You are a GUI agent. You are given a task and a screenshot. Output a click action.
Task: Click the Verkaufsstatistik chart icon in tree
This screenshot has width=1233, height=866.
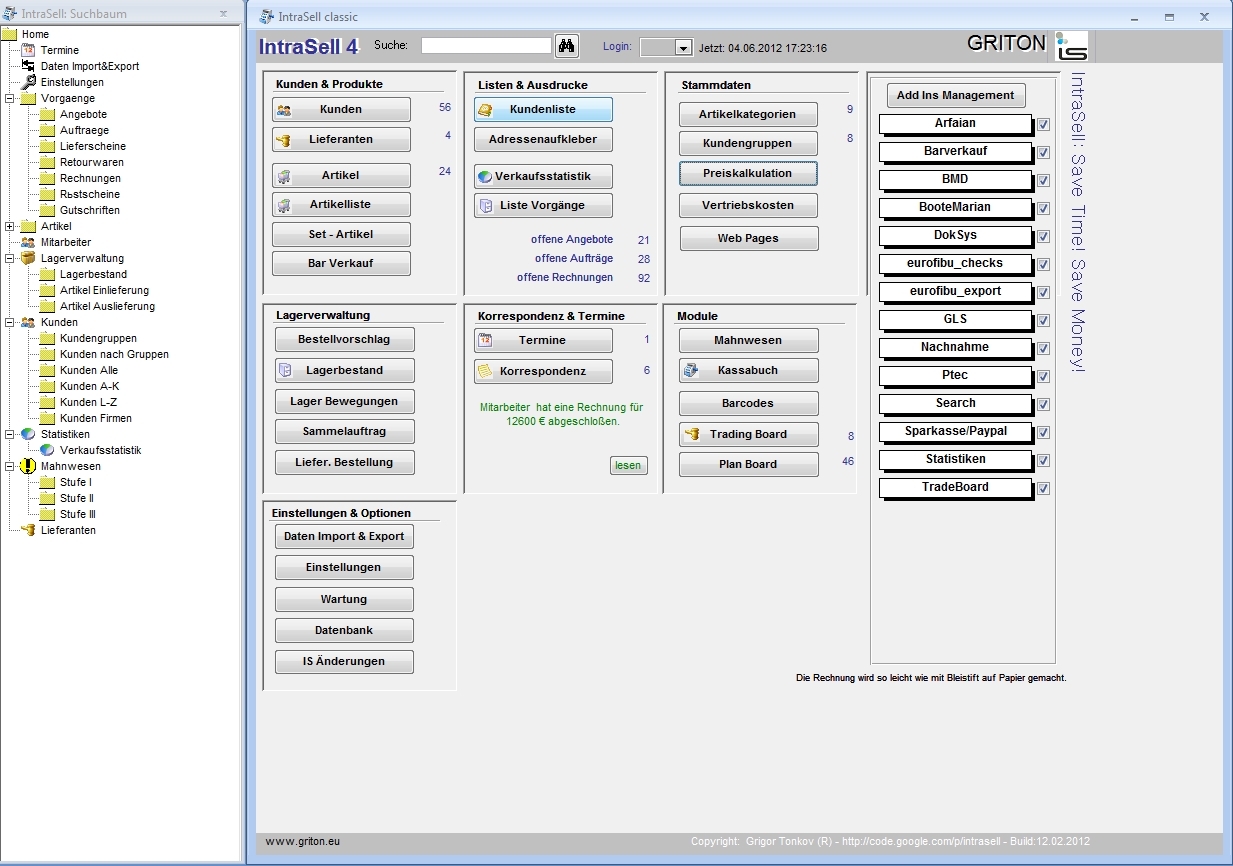tap(47, 450)
